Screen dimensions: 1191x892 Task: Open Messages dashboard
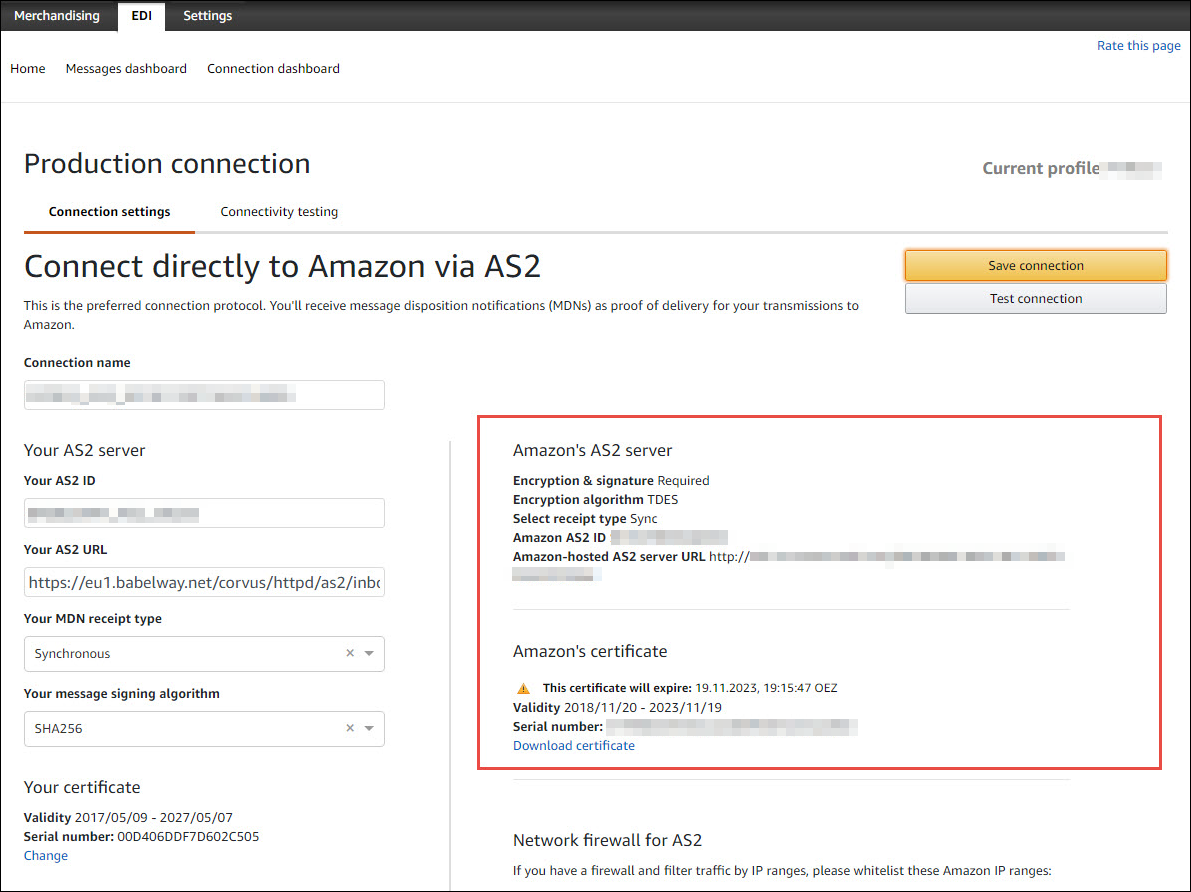(126, 68)
